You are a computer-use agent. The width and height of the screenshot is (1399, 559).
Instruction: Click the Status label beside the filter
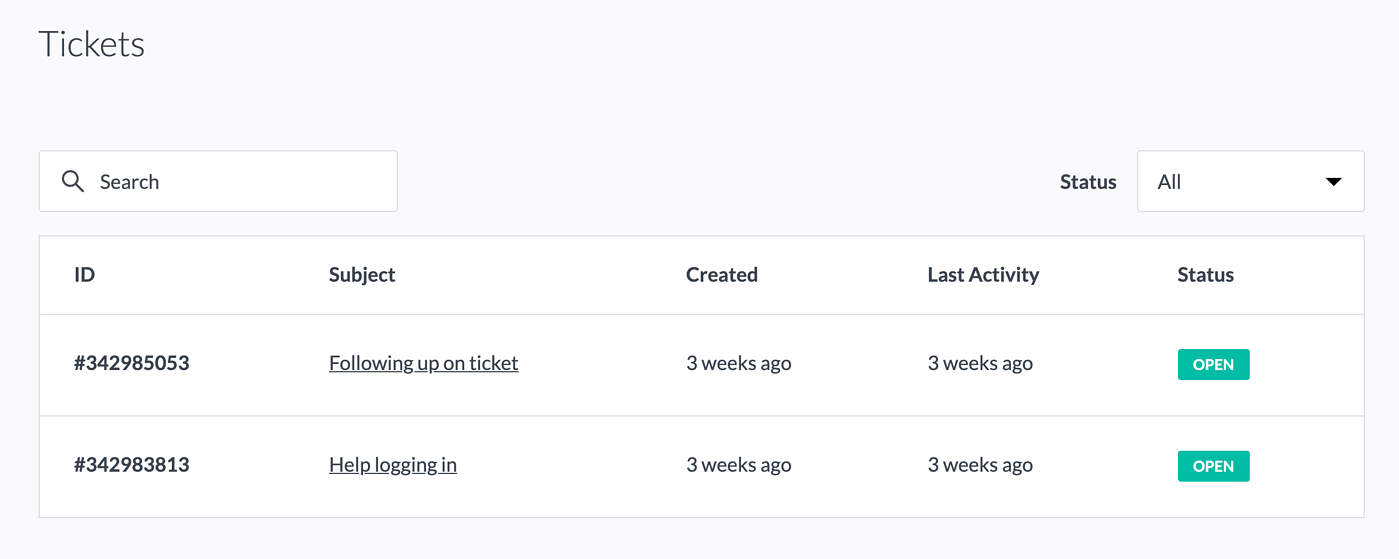(x=1088, y=182)
